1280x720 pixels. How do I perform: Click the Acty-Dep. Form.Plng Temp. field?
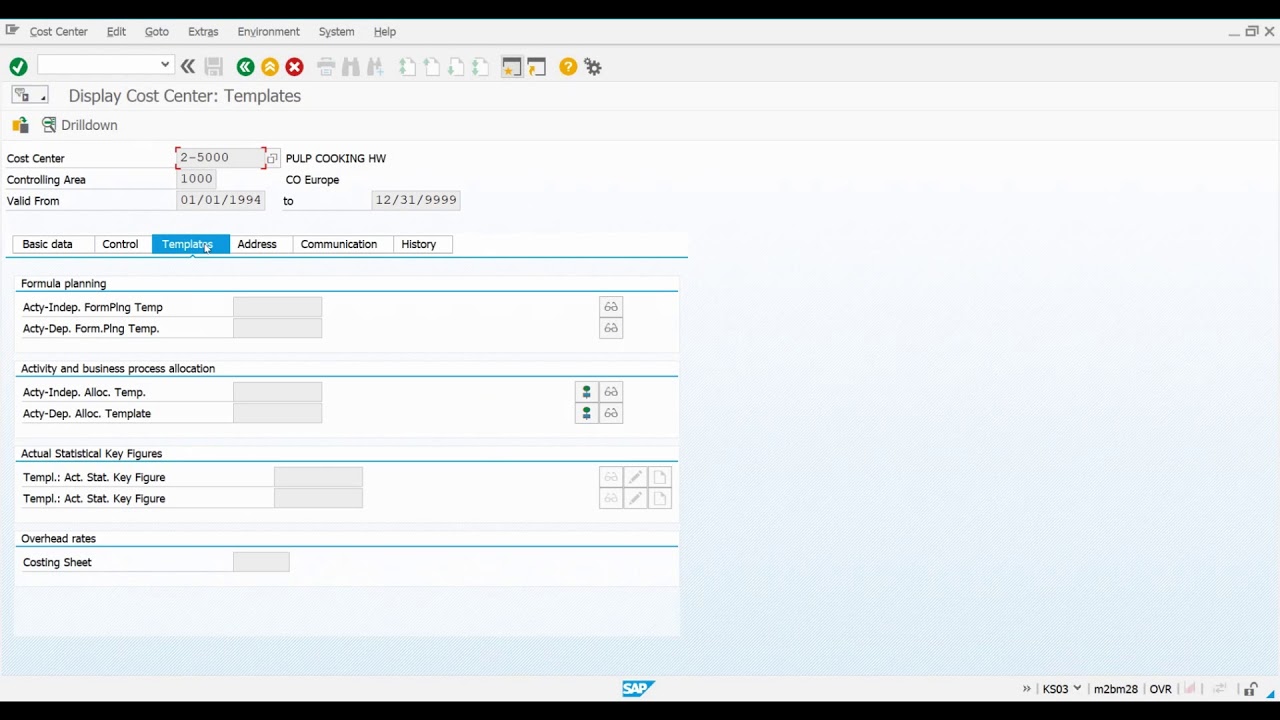277,328
